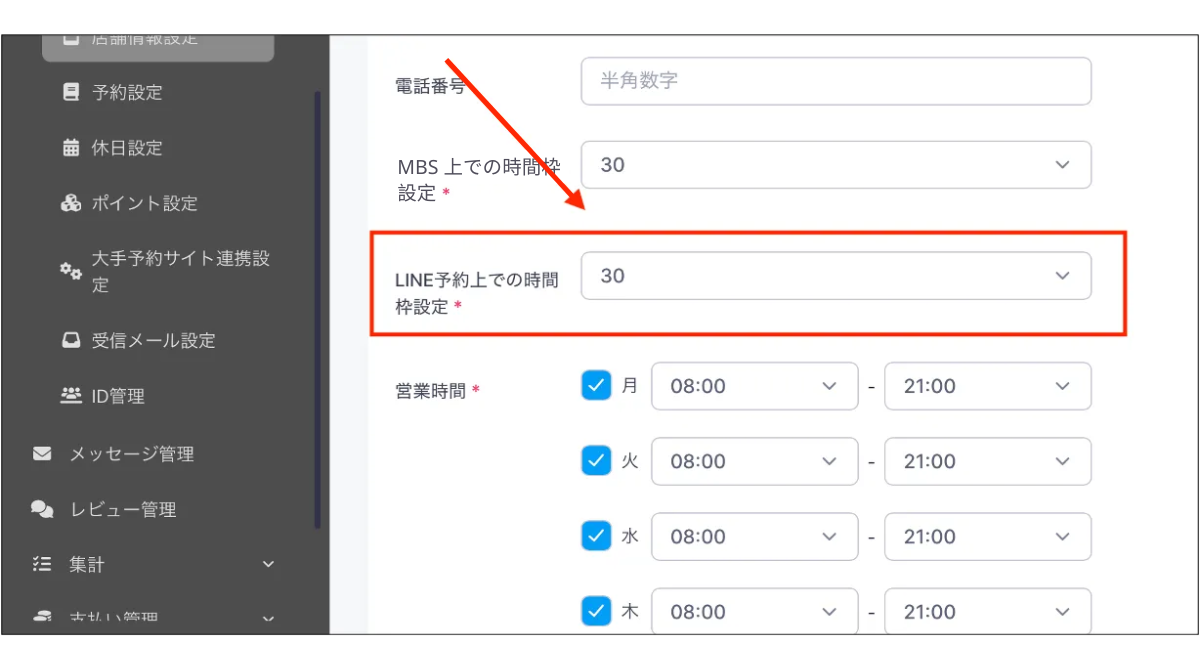1200x662 pixels.
Task: Open the LINE予約上での時間枠設定 dropdown
Action: (x=835, y=276)
